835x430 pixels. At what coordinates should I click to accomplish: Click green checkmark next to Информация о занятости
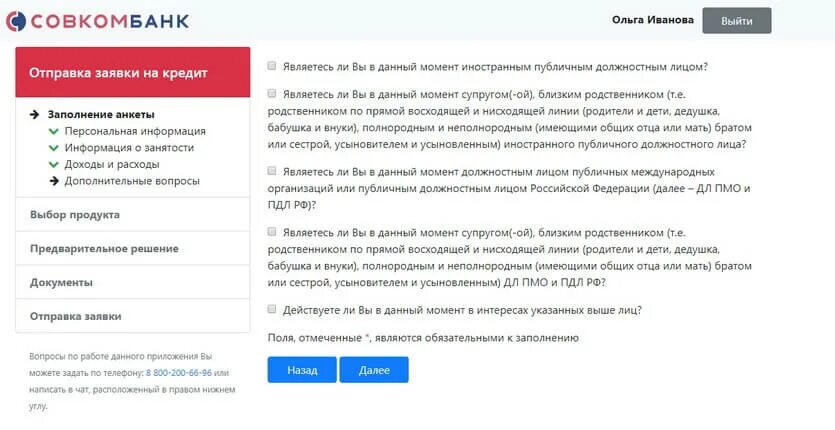pyautogui.click(x=53, y=148)
